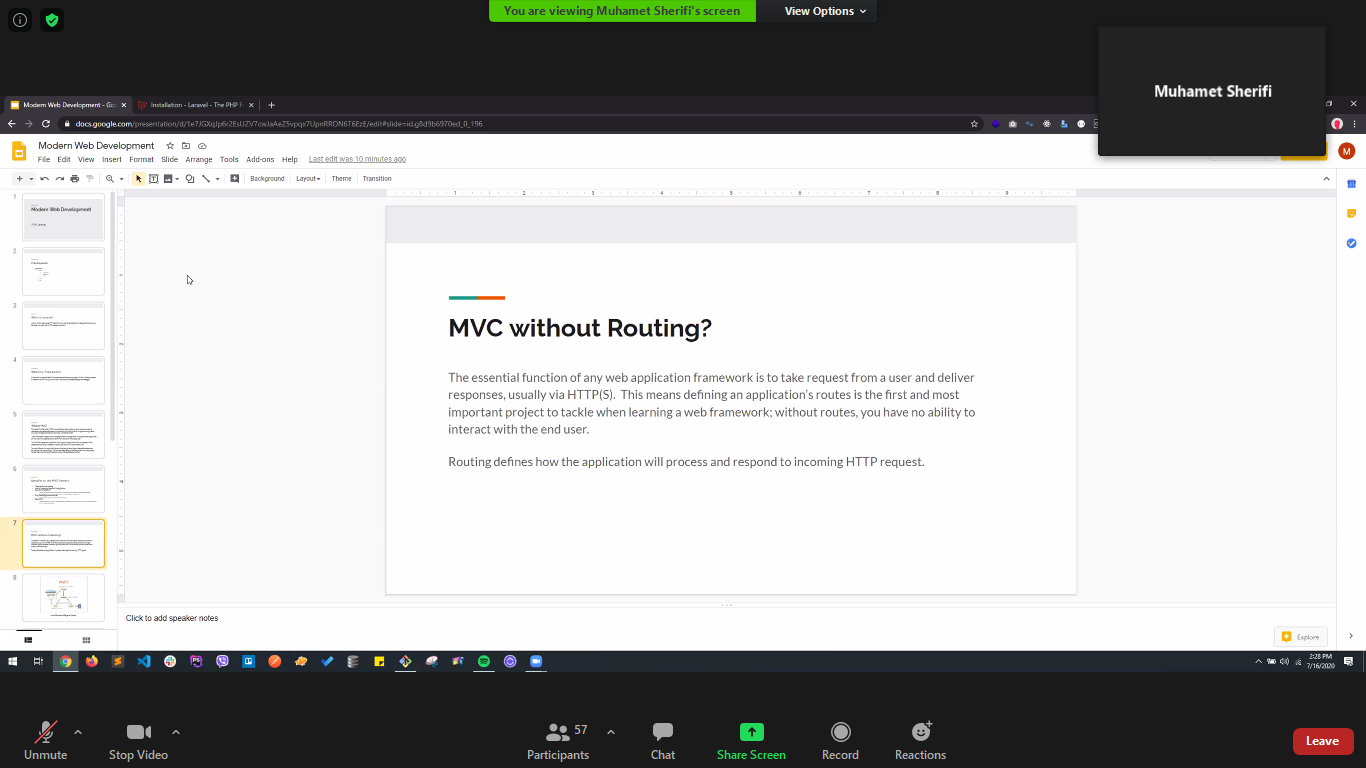Start recording with the Record icon
1366x768 pixels.
click(x=840, y=732)
